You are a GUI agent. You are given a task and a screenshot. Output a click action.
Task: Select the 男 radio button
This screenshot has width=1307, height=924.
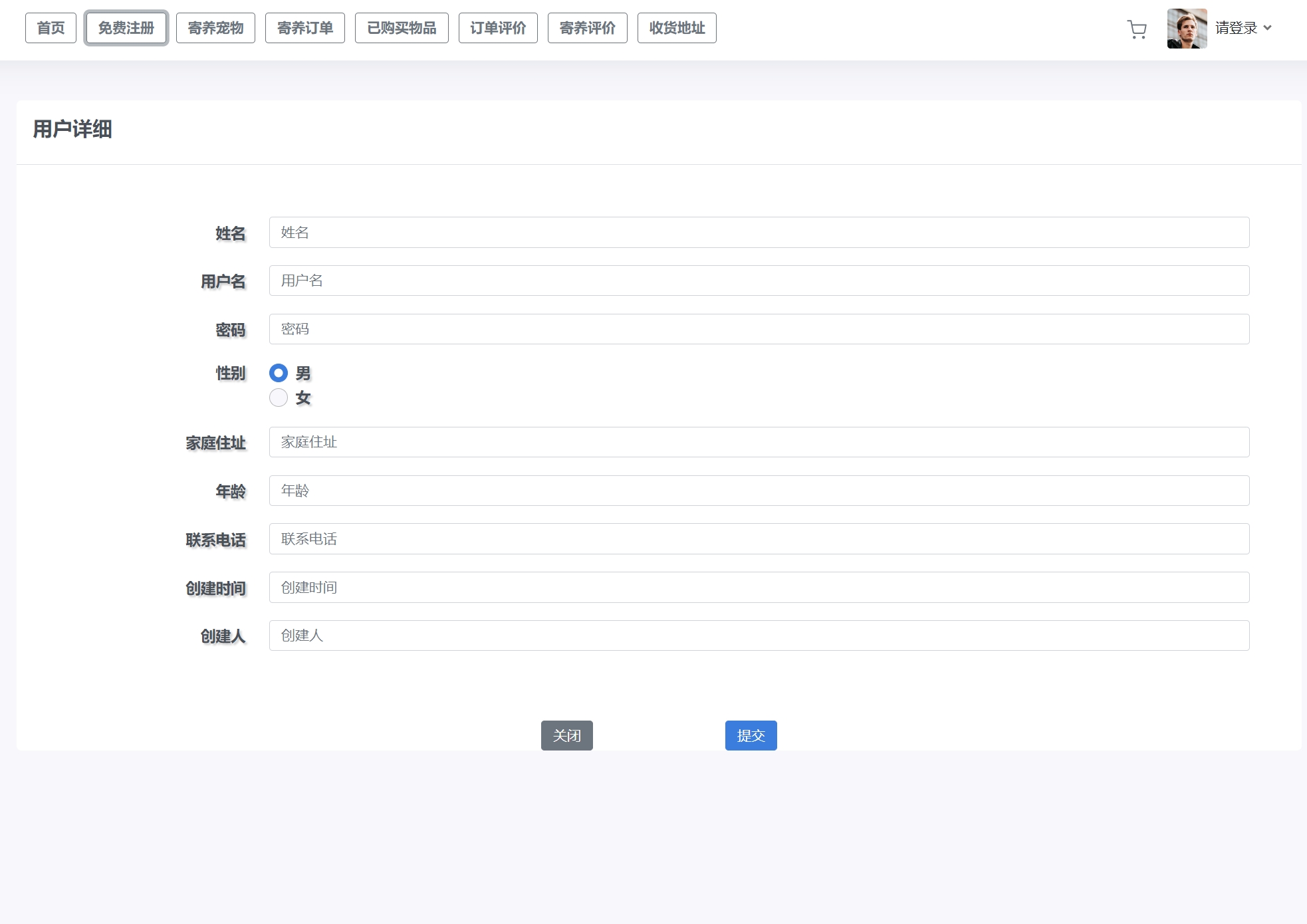279,373
